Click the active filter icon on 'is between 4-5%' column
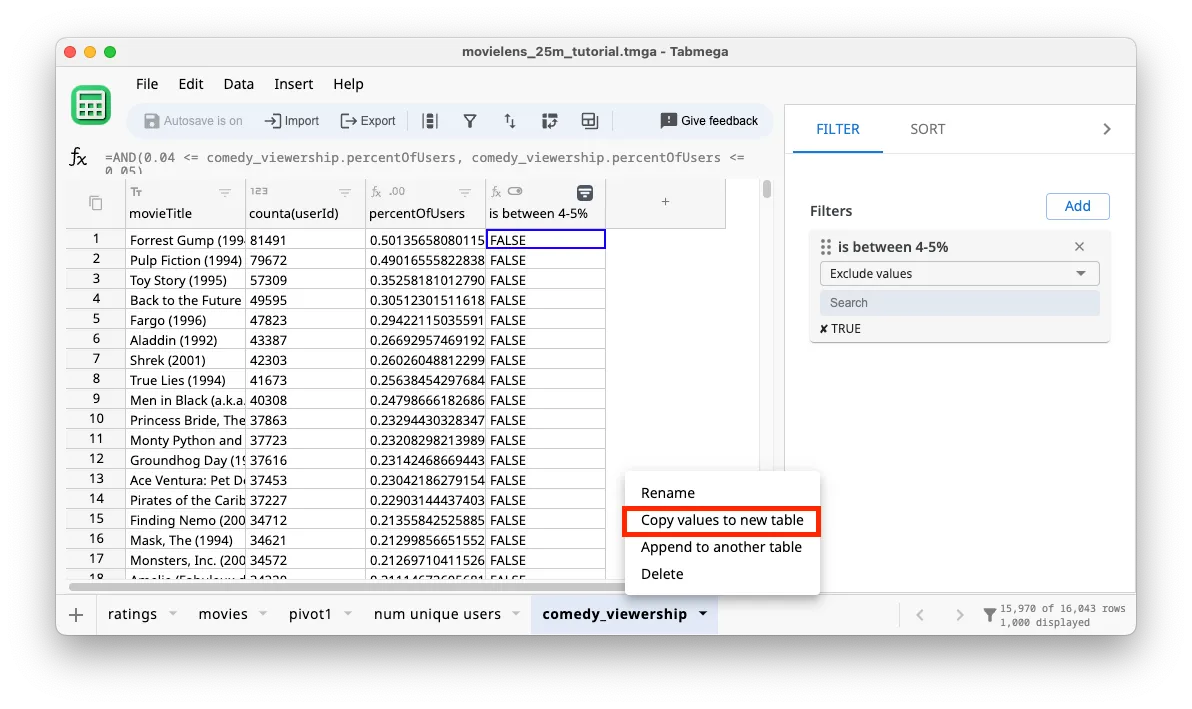 pyautogui.click(x=585, y=192)
